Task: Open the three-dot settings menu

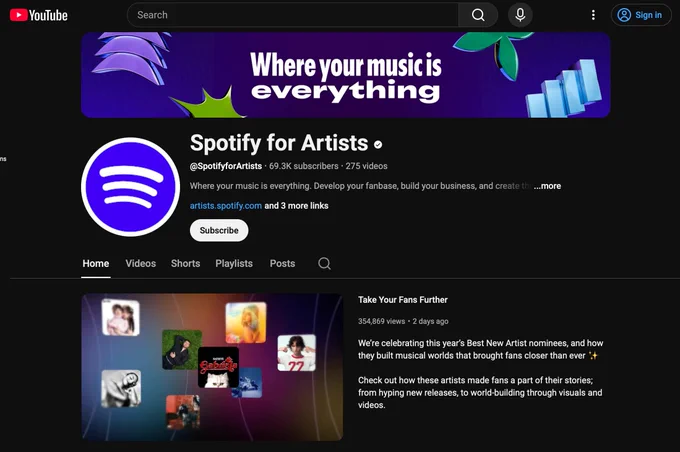Action: 593,15
